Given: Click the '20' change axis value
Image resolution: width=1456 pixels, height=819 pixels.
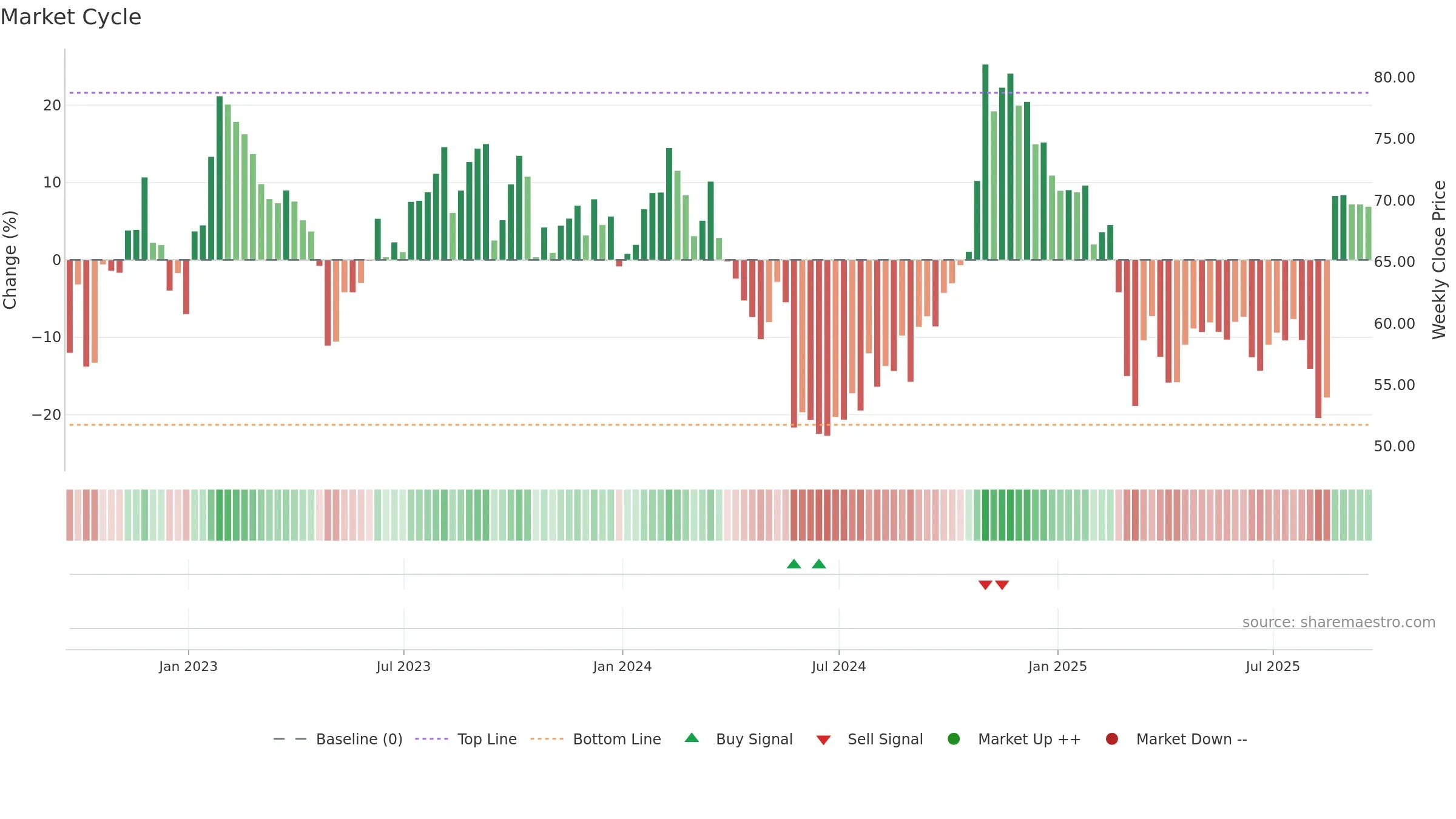Looking at the screenshot, I should point(52,106).
